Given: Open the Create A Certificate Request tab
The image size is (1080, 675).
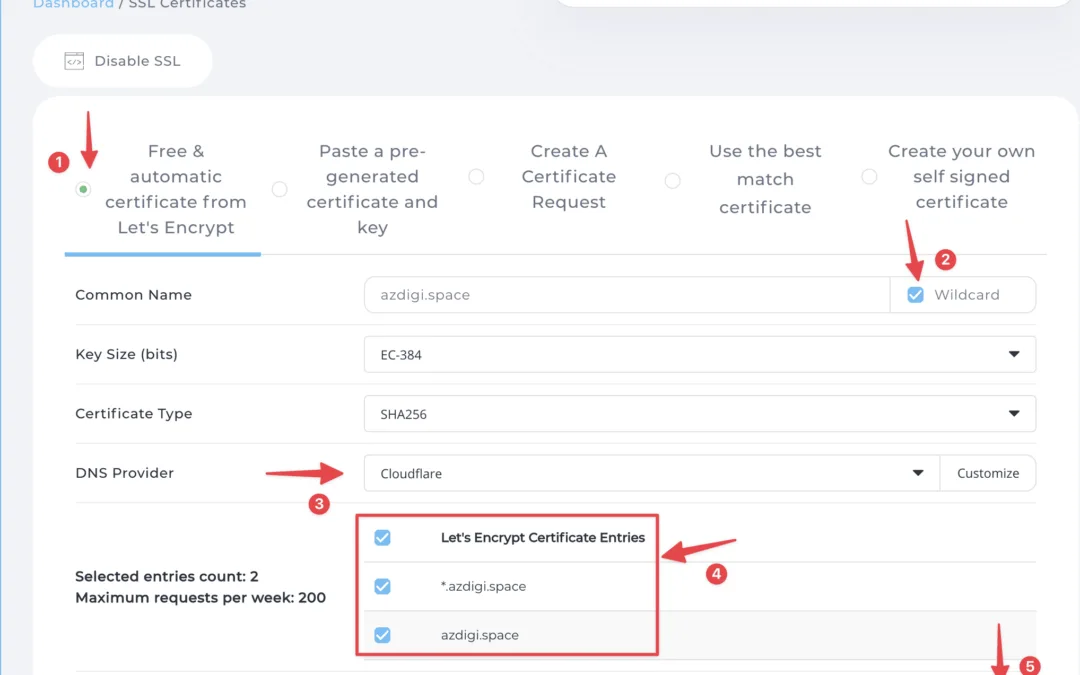Looking at the screenshot, I should click(568, 176).
